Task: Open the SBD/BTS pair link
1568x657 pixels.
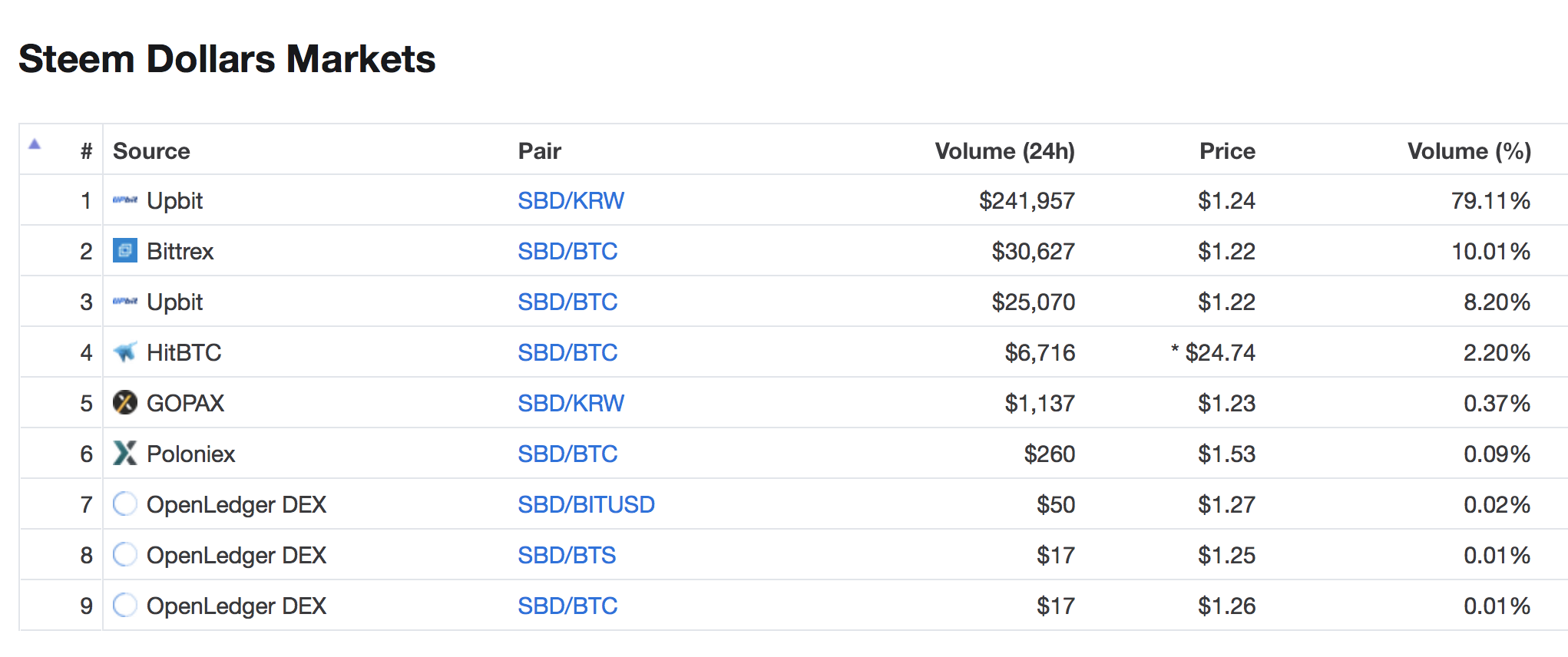Action: pyautogui.click(x=567, y=555)
